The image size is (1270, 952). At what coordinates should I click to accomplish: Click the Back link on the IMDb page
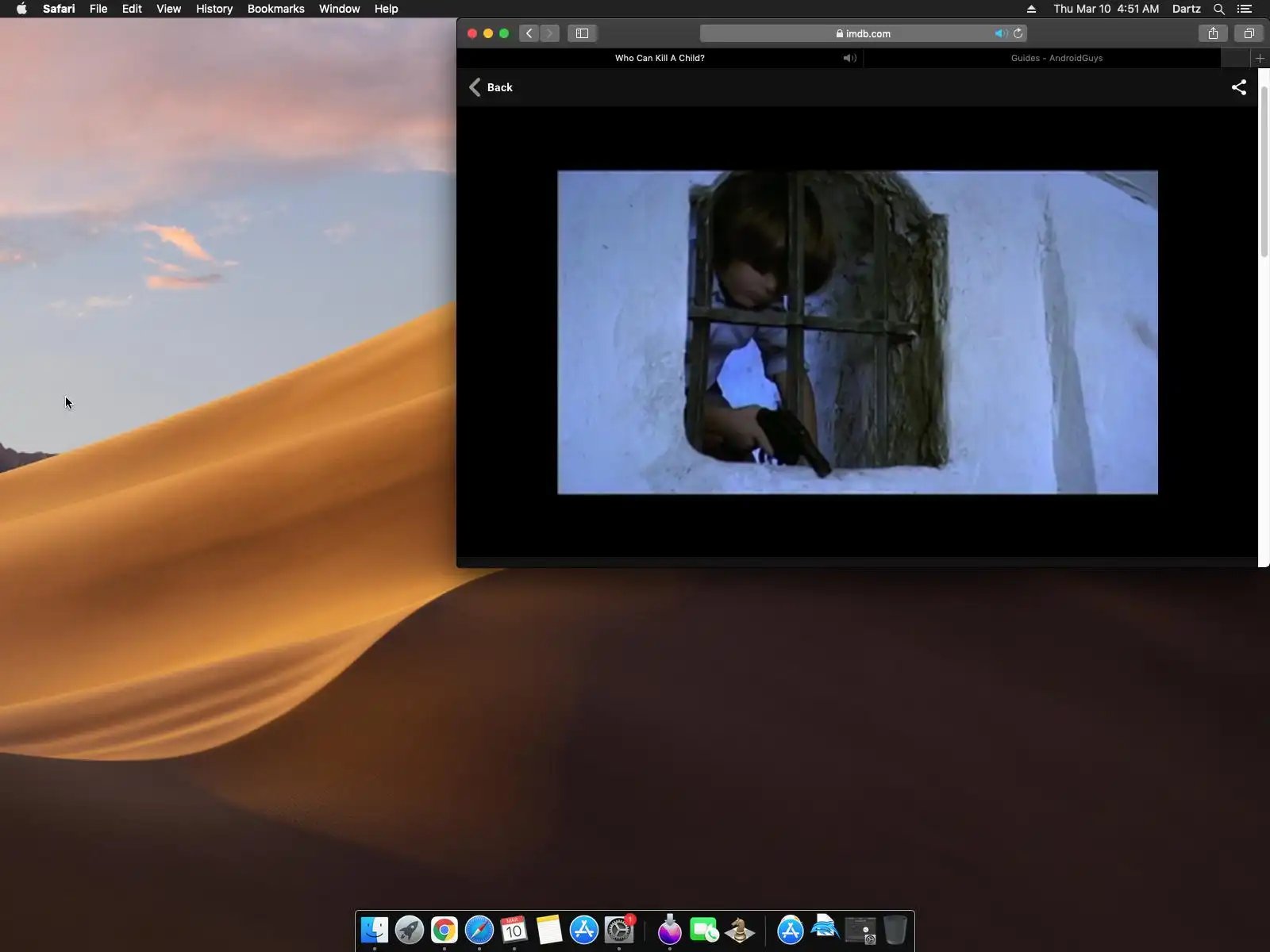point(491,87)
